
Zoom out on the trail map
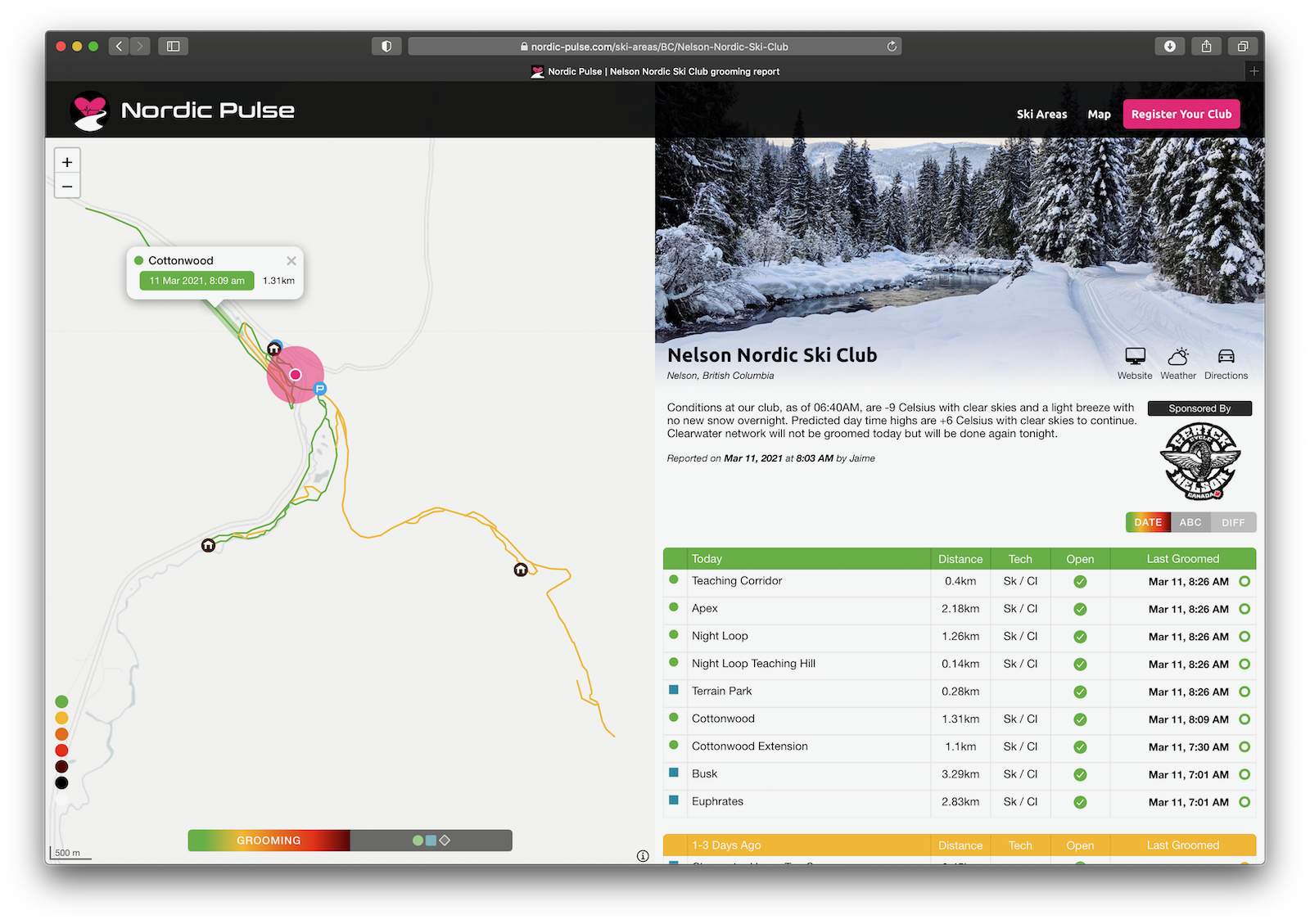click(x=67, y=187)
